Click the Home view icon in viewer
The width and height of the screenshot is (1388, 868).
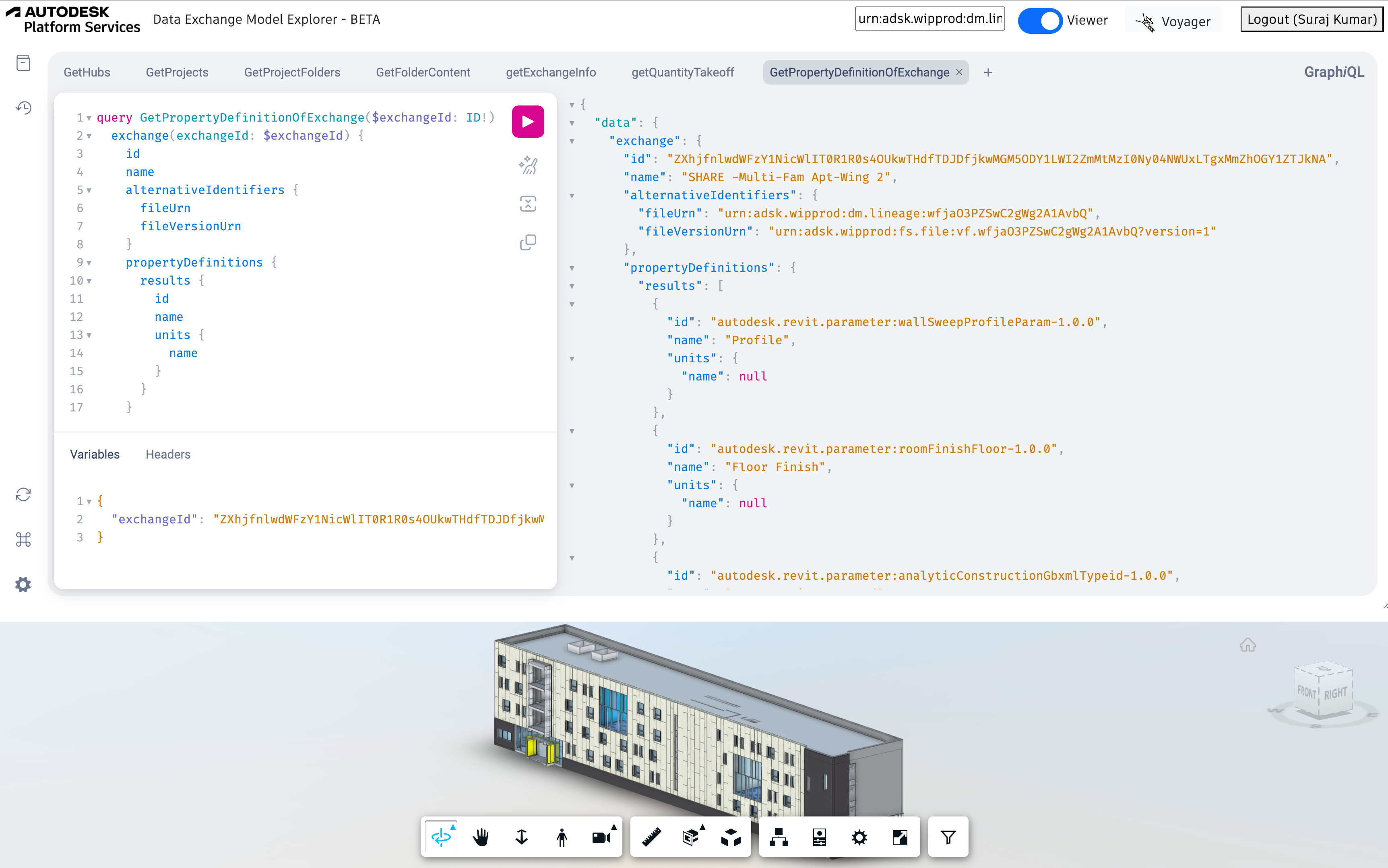1248,645
